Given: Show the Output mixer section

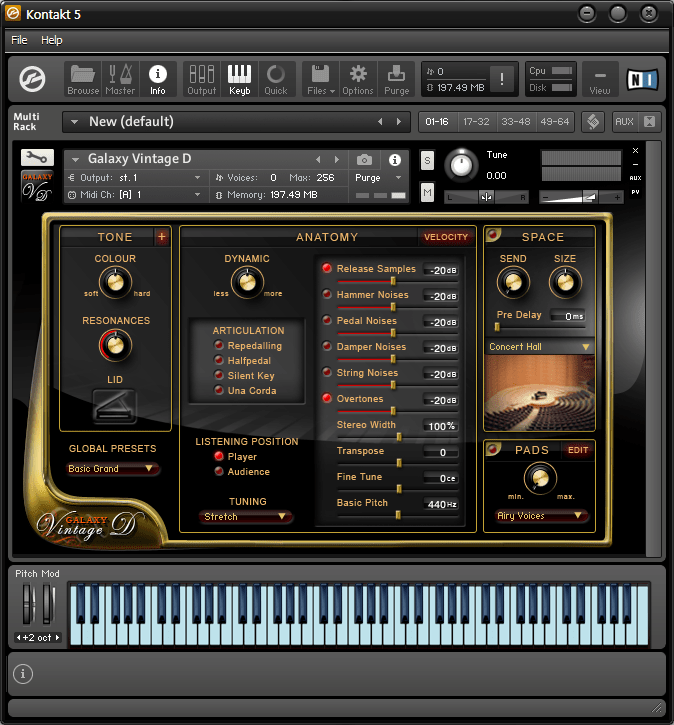Looking at the screenshot, I should 202,79.
